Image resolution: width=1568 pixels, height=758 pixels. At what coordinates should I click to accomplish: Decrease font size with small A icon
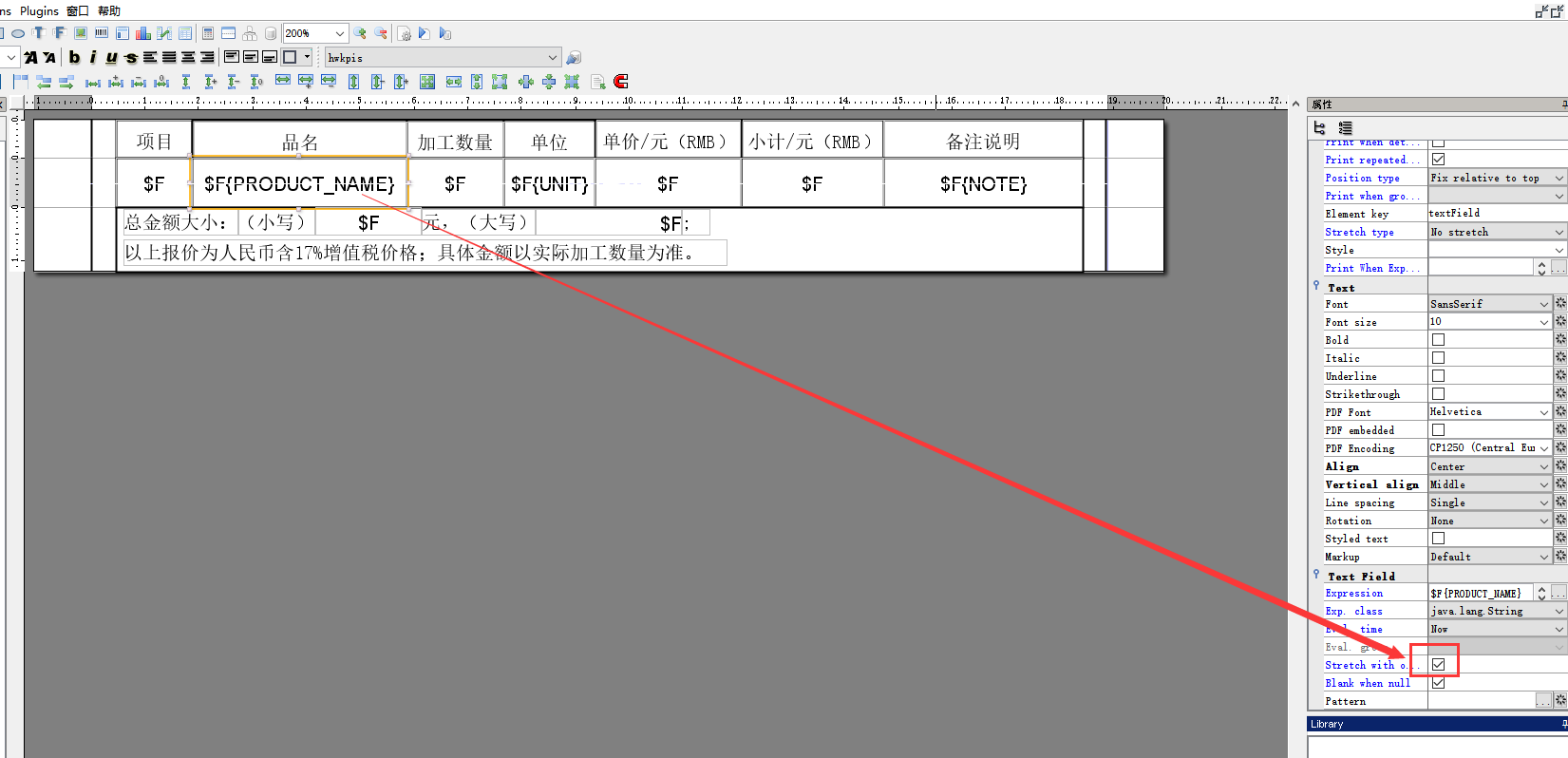tap(49, 58)
